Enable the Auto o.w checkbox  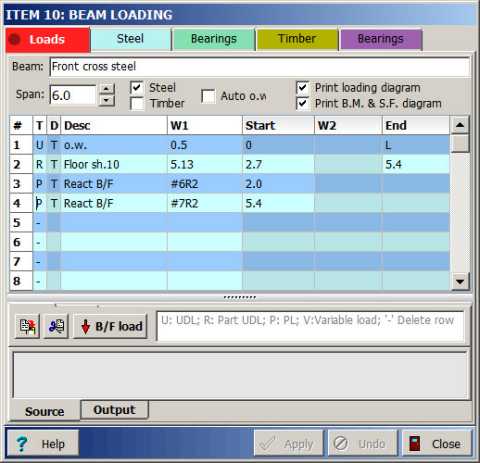click(208, 96)
